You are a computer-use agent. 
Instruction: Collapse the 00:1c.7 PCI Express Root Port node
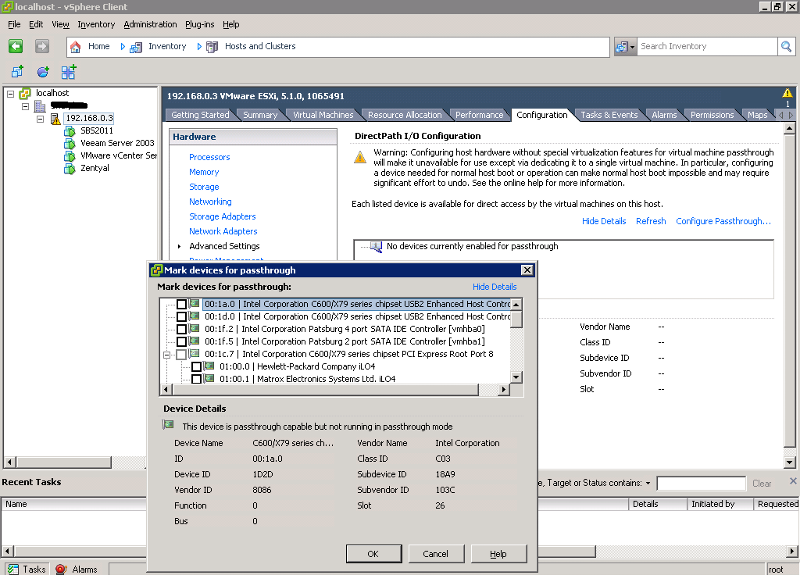pyautogui.click(x=167, y=354)
